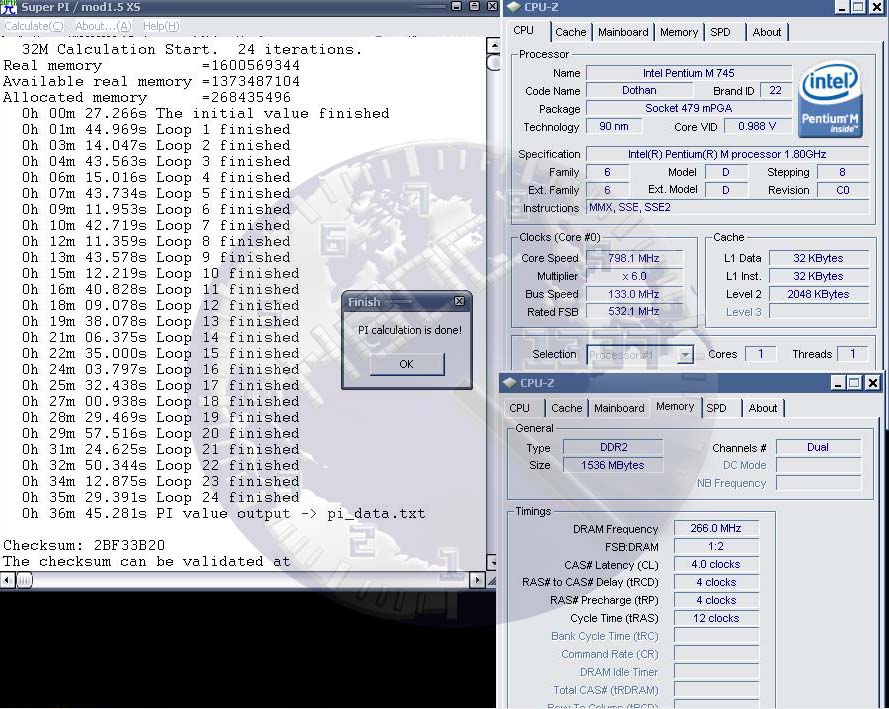The width and height of the screenshot is (889, 709).
Task: Open SPD tab in upper CPU-Z
Action: tap(721, 32)
